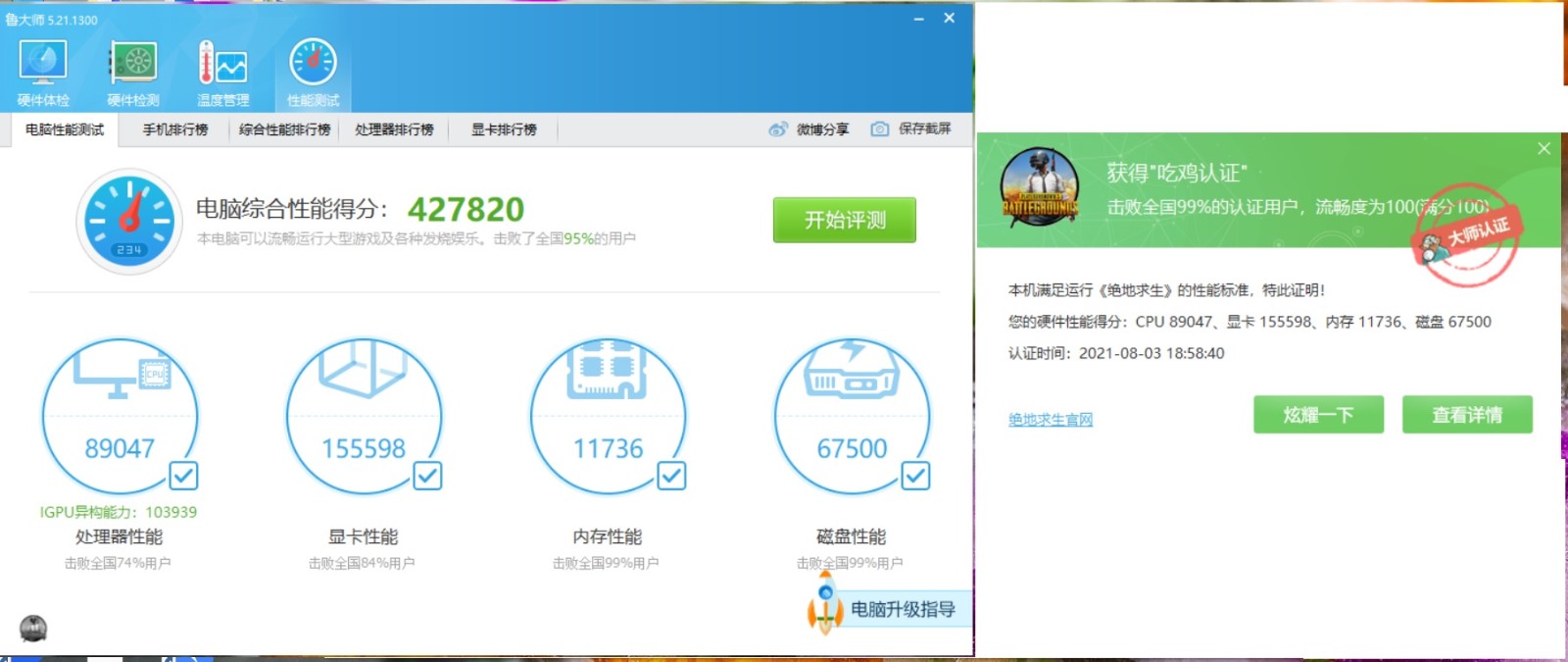The height and width of the screenshot is (662, 1568).
Task: Switch to the 电脑性能测试 tab
Action: coord(65,129)
